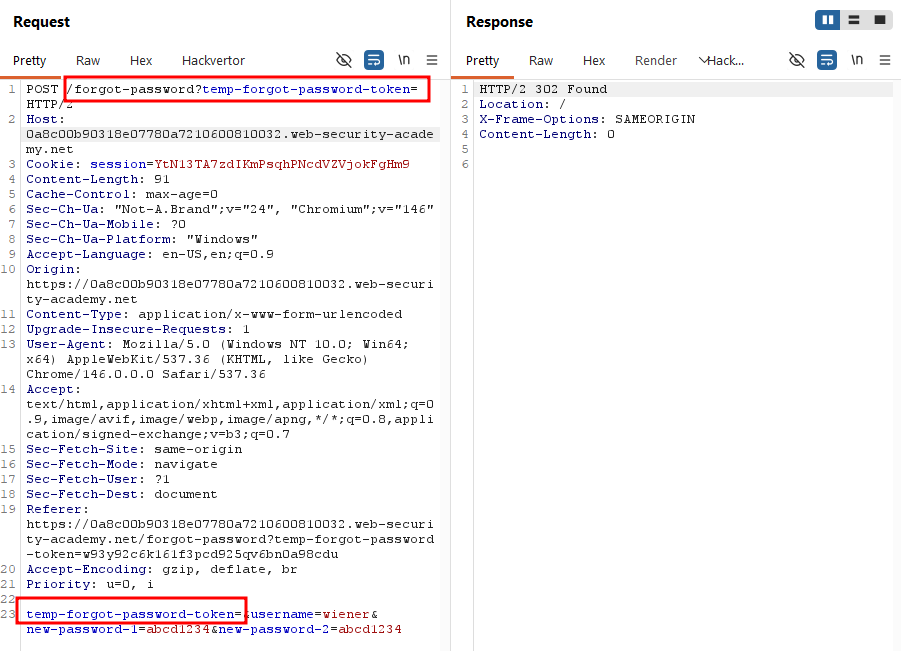Show non-printable characters \n in Request
The image size is (901, 651).
pos(404,60)
